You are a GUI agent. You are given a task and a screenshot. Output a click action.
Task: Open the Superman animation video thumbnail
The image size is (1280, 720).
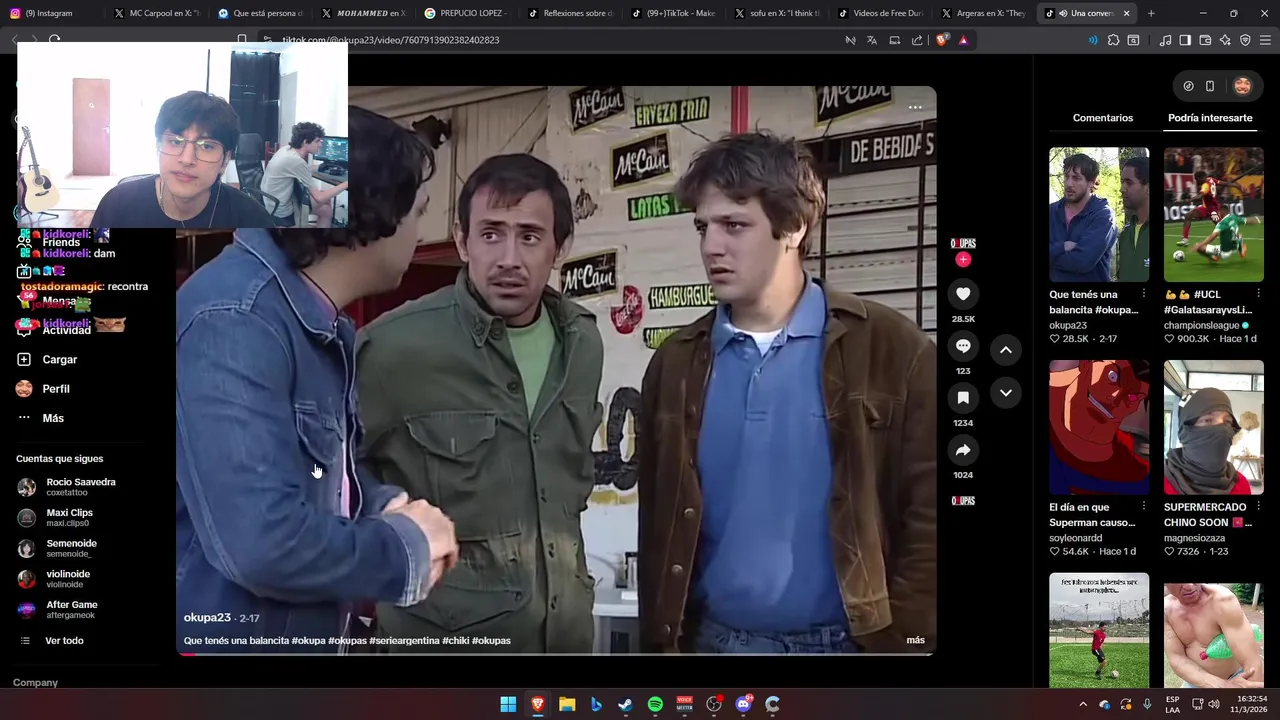click(x=1099, y=427)
